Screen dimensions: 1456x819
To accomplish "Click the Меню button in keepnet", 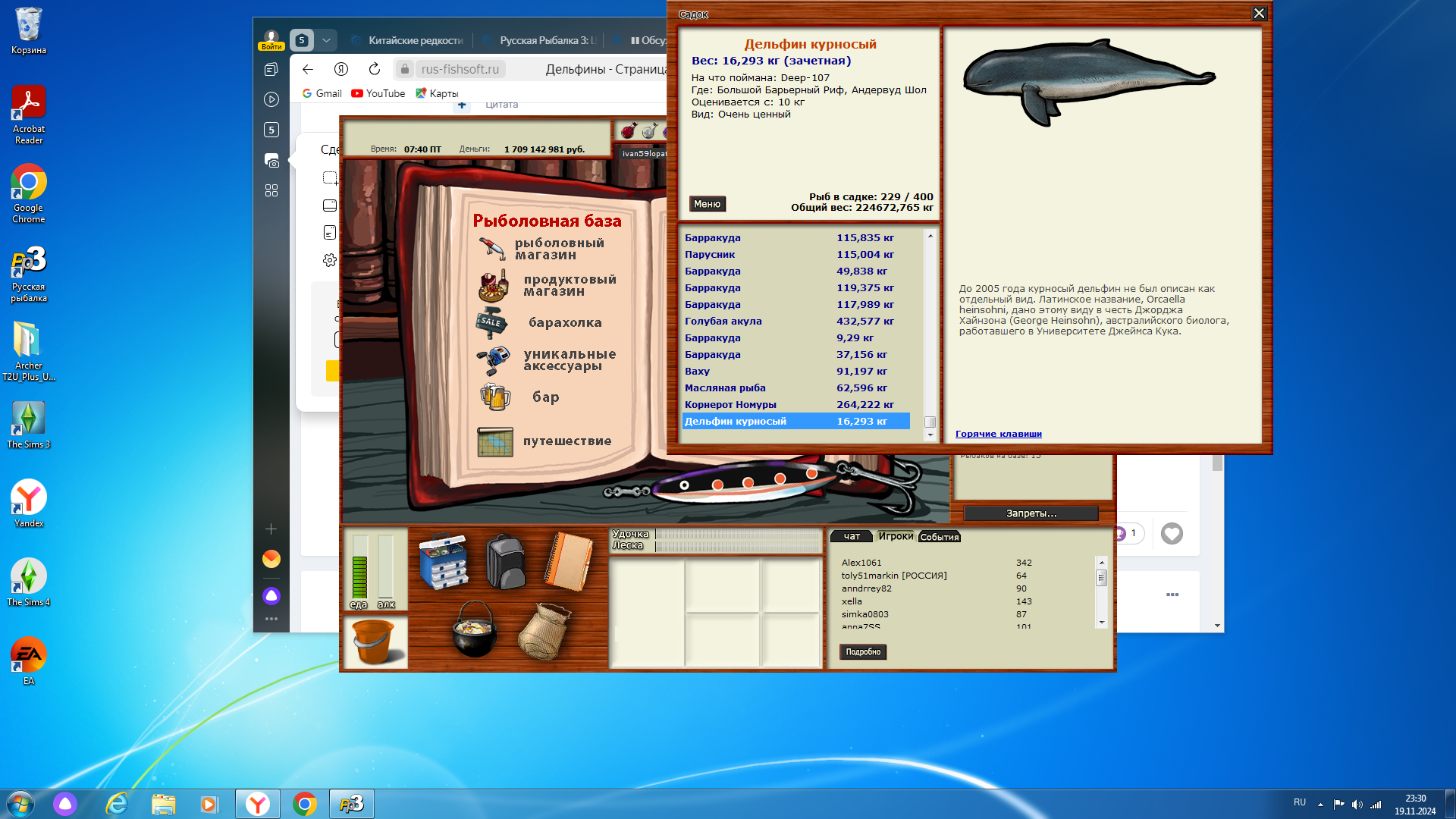I will tap(707, 204).
